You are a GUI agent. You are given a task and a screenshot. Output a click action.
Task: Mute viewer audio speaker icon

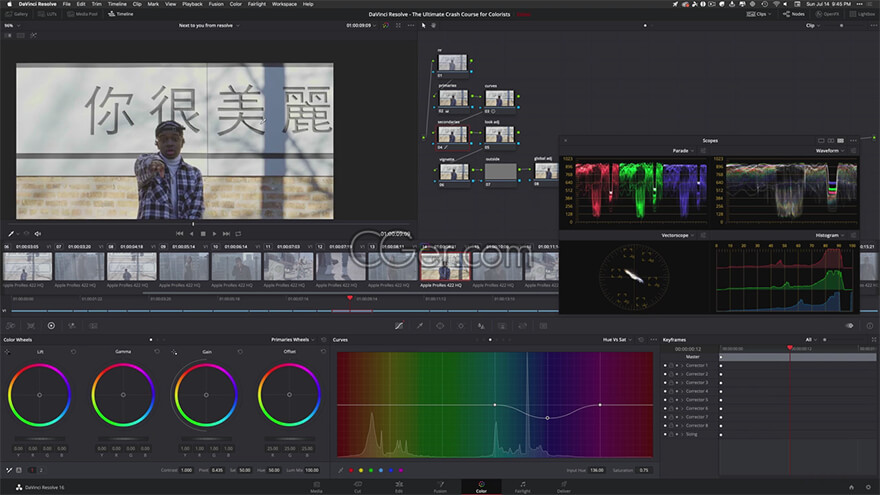(x=38, y=233)
